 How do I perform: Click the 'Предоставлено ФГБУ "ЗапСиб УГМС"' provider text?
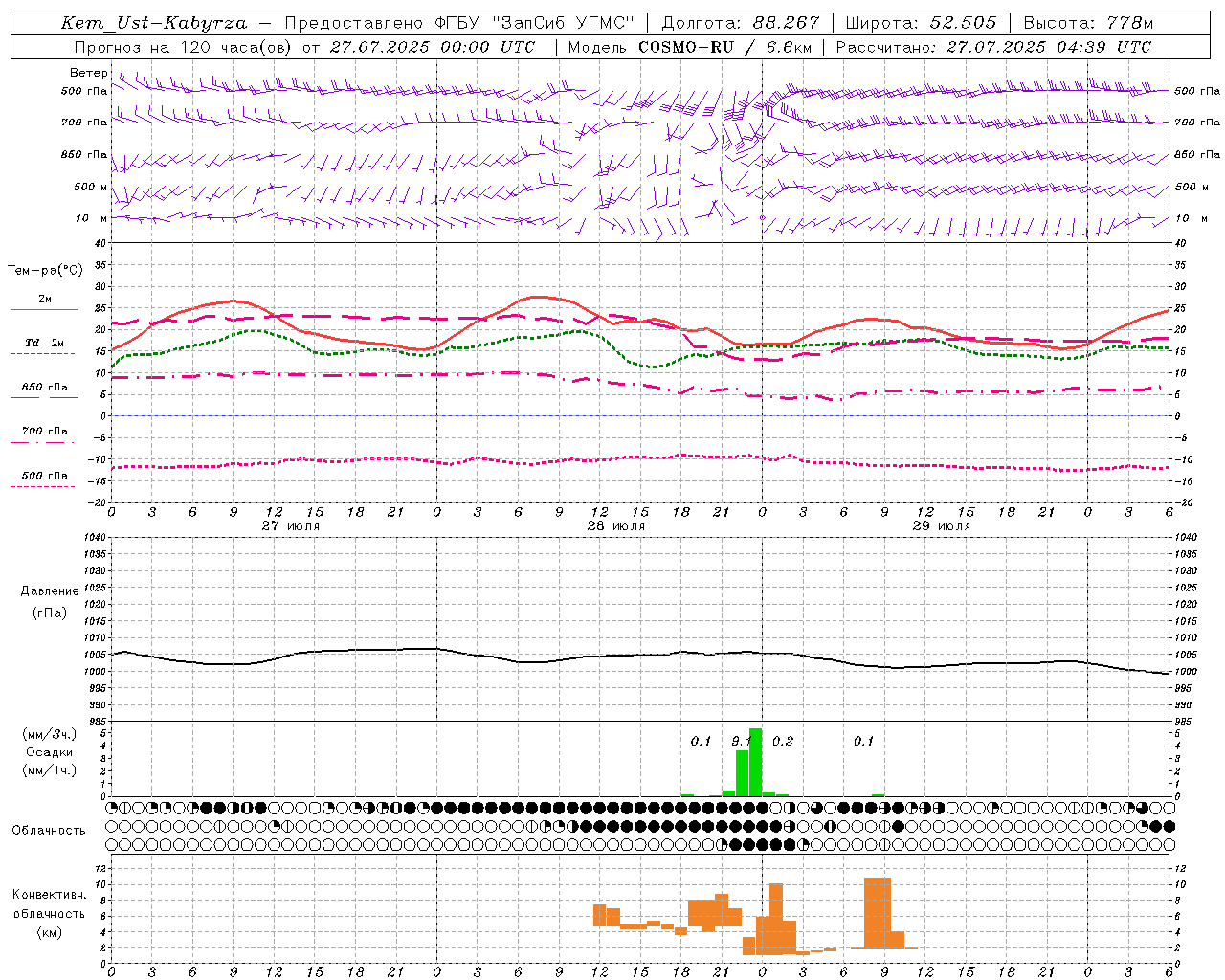[x=459, y=23]
